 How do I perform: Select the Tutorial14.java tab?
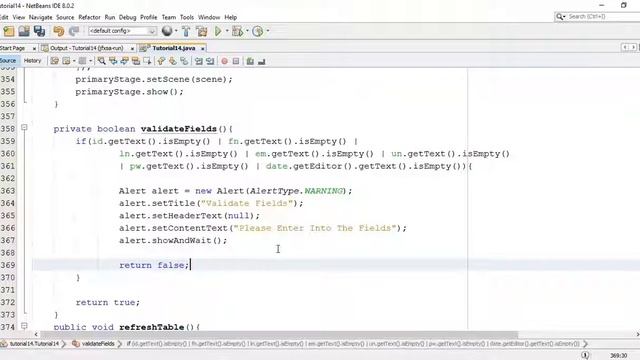point(173,48)
